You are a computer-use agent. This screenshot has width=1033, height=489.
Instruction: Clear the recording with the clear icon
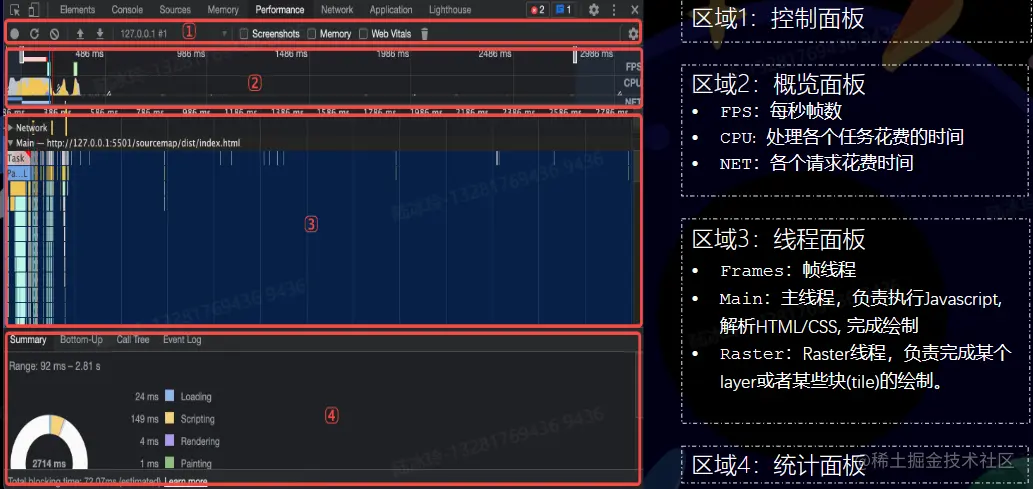[55, 34]
